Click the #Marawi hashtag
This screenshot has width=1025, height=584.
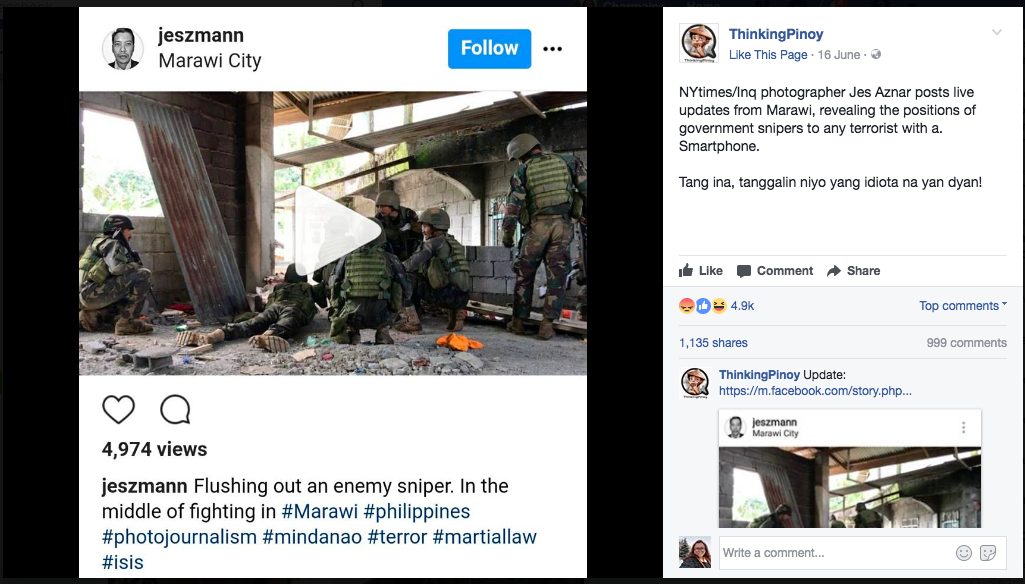(x=320, y=511)
